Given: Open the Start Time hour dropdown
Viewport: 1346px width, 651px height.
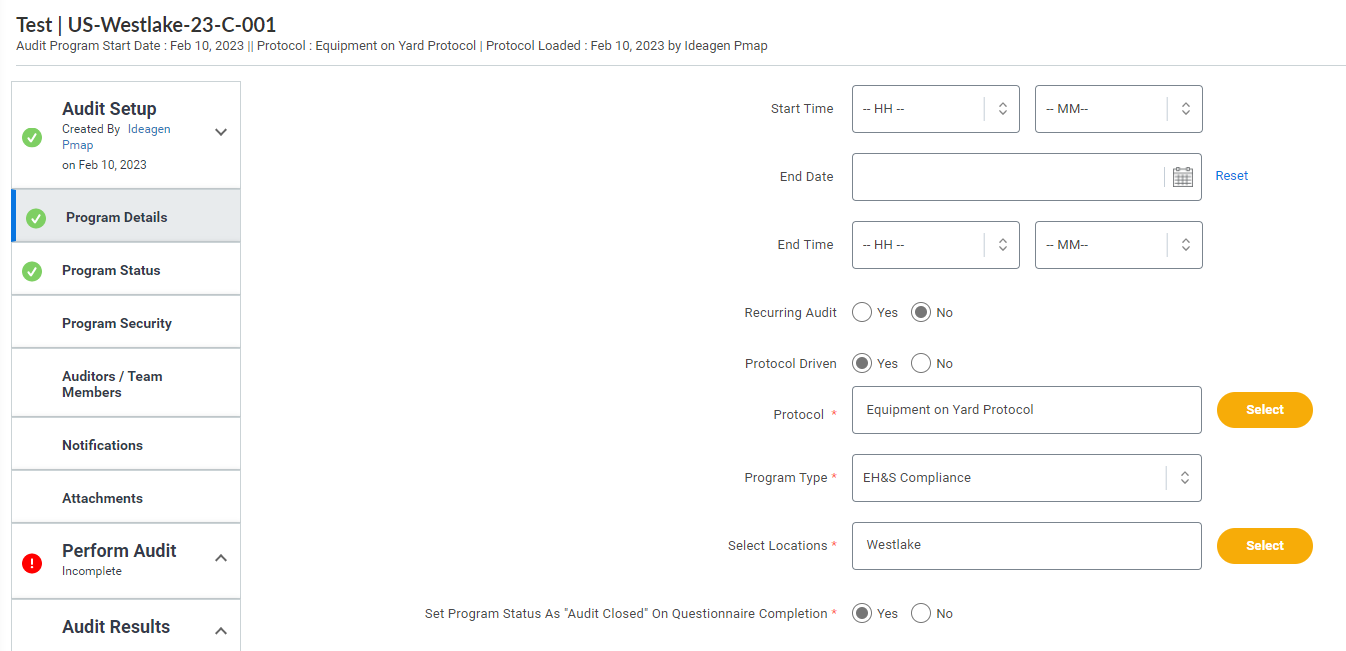Looking at the screenshot, I should click(x=936, y=109).
